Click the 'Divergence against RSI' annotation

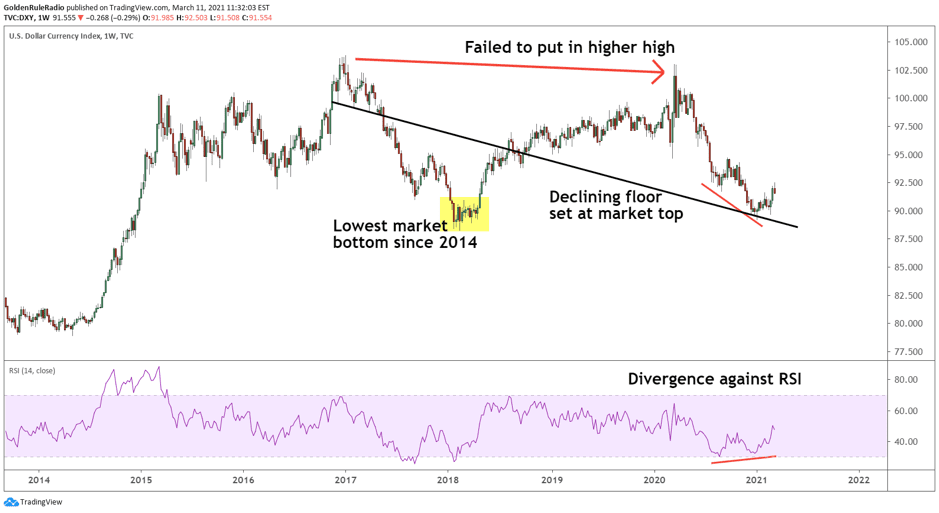(x=716, y=379)
